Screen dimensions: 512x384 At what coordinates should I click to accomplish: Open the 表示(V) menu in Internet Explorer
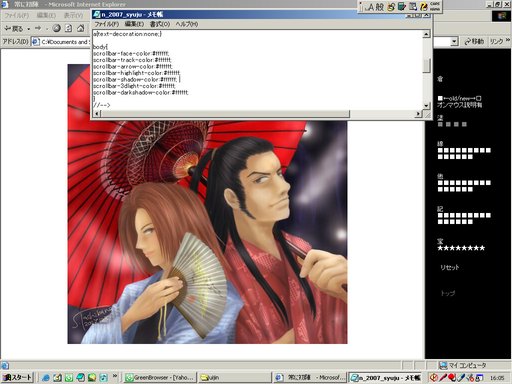pos(73,15)
